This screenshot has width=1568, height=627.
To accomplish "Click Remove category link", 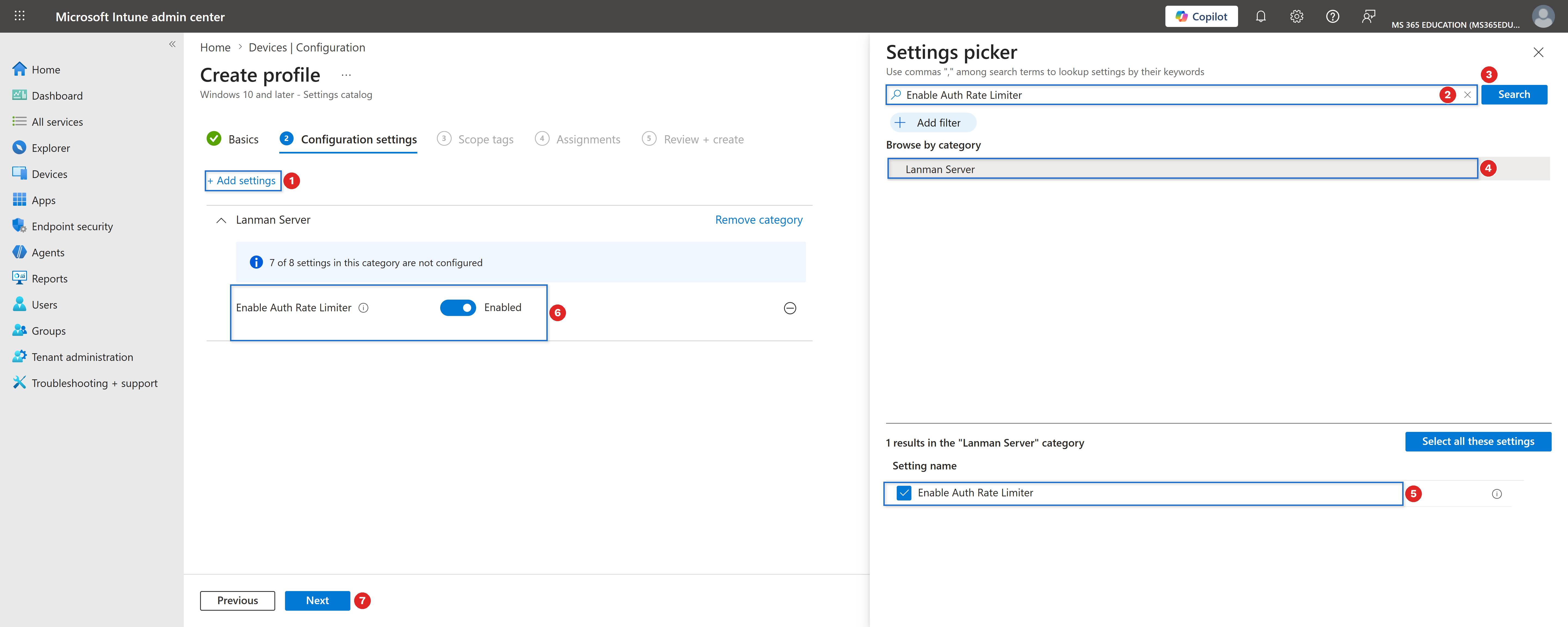I will pos(758,220).
